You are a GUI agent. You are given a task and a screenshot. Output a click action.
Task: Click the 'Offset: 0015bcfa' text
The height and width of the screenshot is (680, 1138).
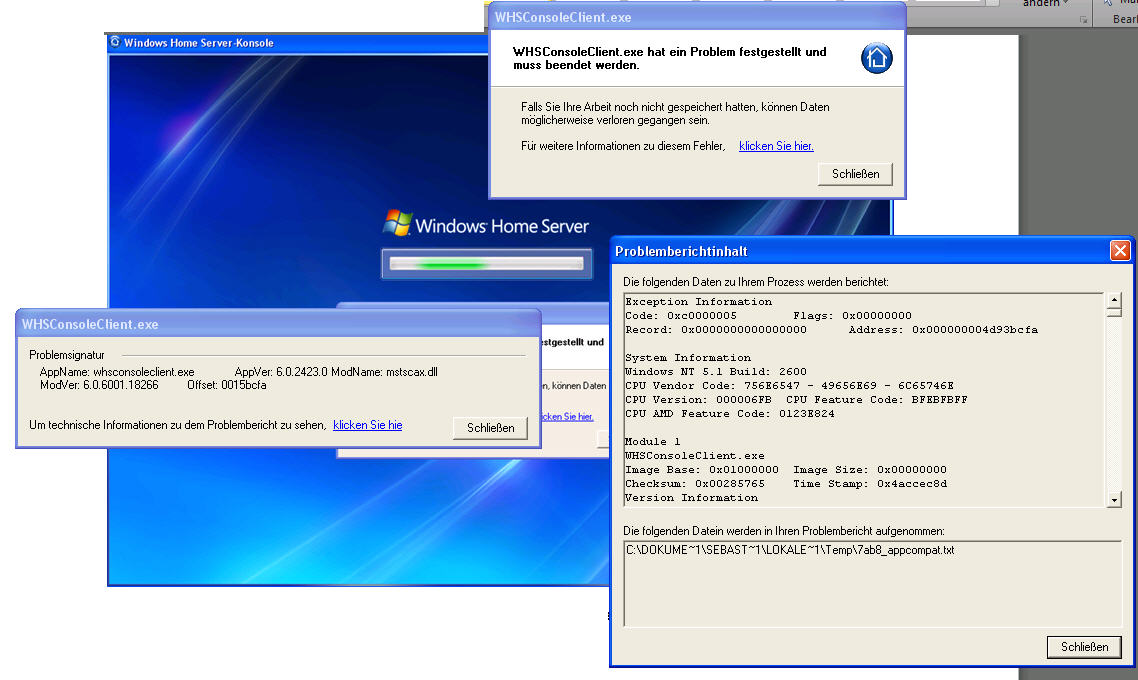click(226, 385)
